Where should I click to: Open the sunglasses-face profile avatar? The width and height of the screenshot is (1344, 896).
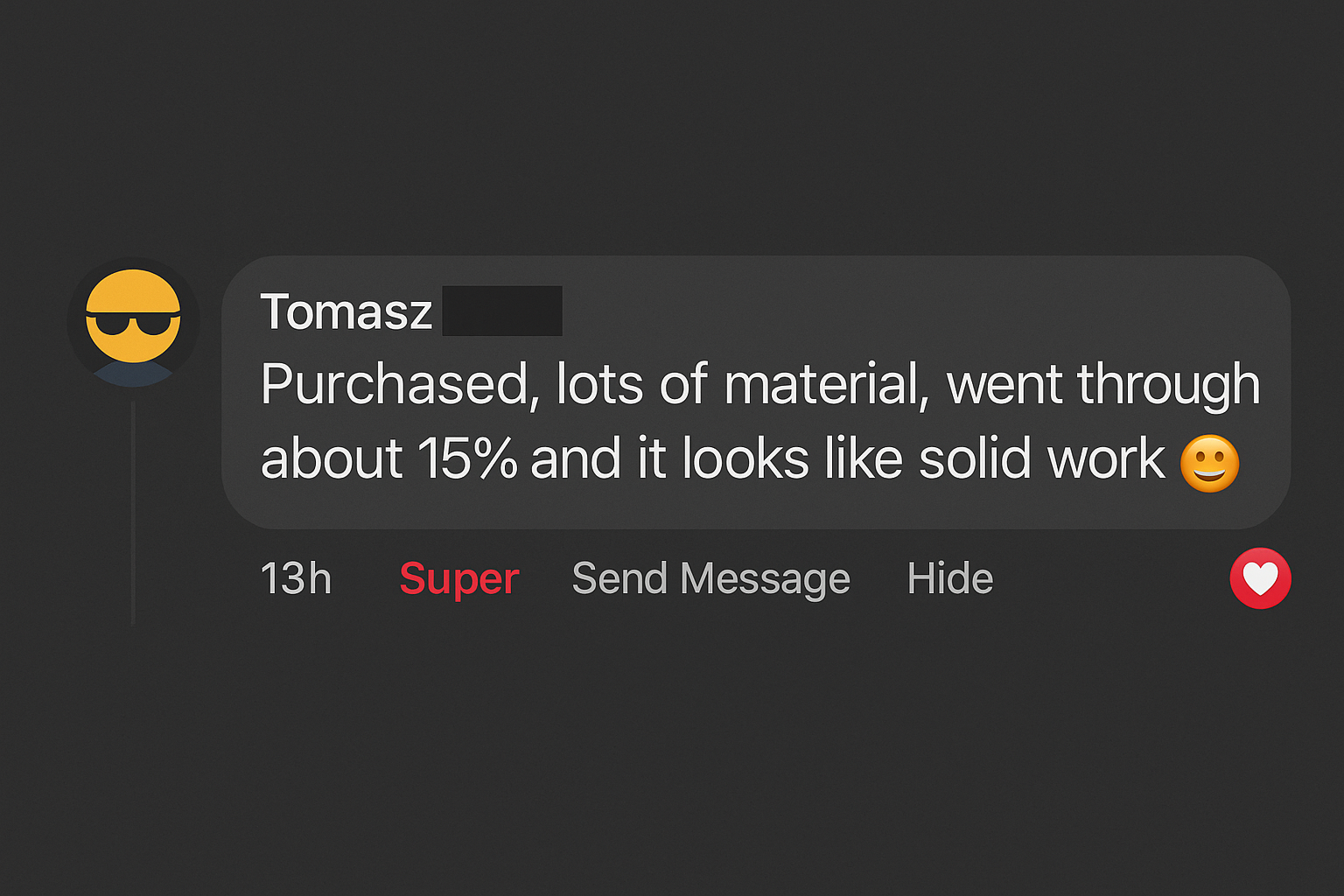133,324
